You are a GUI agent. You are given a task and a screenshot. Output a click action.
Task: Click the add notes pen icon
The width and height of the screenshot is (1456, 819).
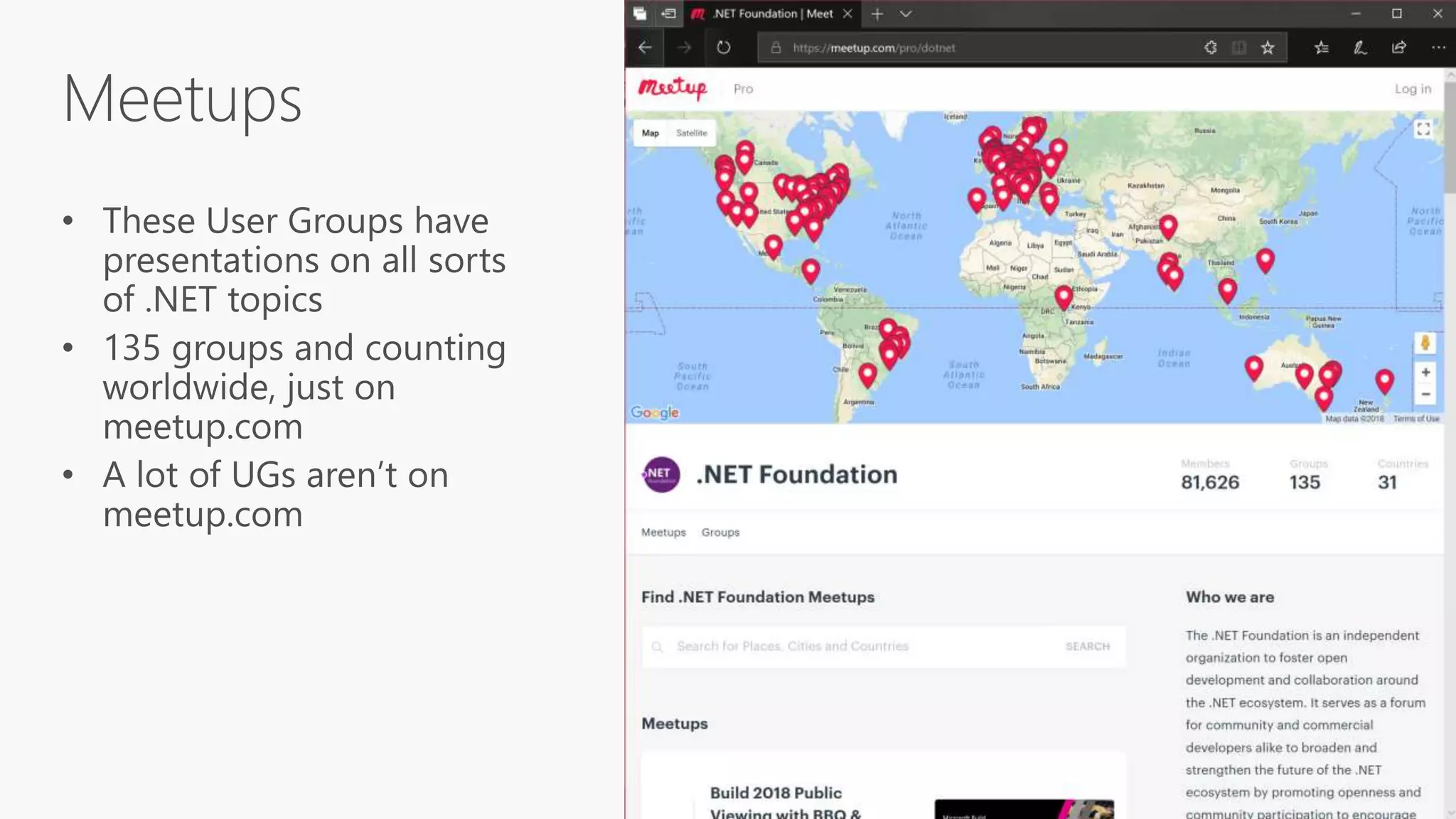pyautogui.click(x=1359, y=48)
